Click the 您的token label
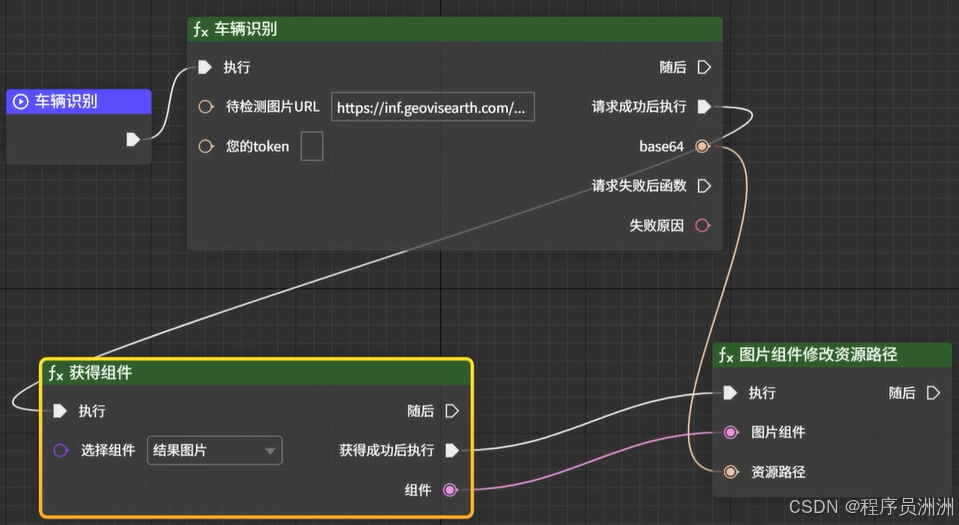This screenshot has width=959, height=525. 257,146
